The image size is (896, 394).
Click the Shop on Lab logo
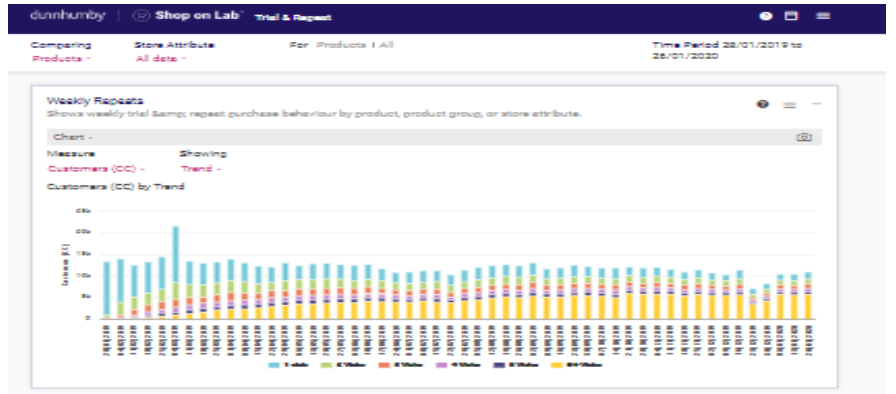[188, 16]
